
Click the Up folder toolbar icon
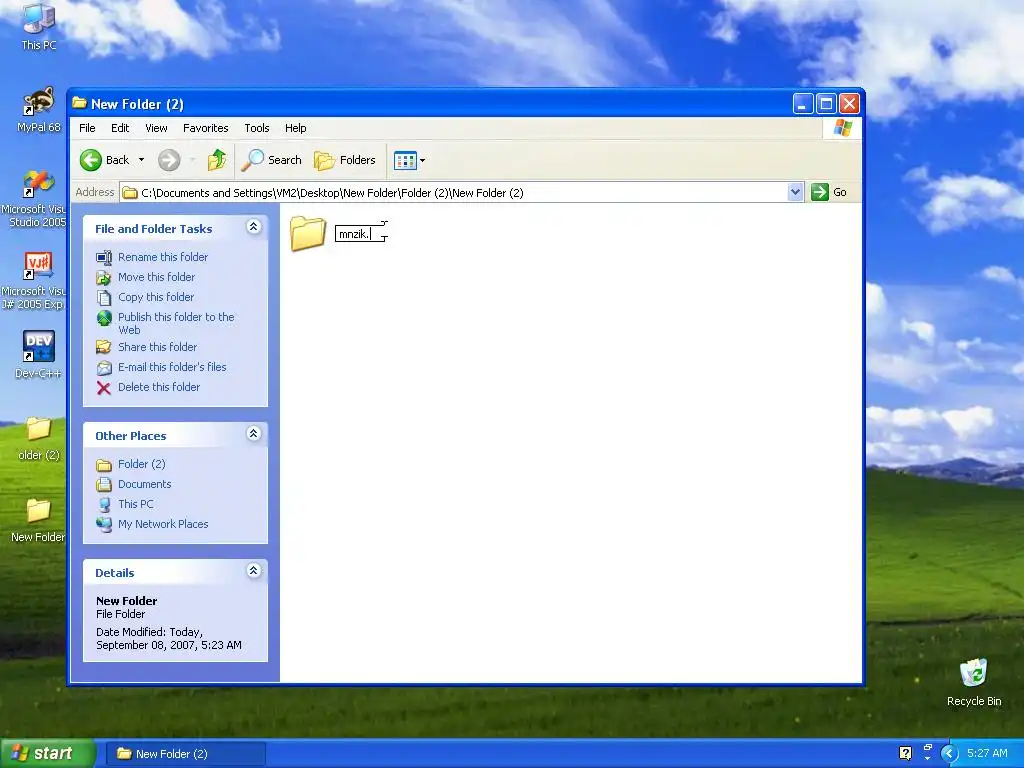[x=216, y=160]
